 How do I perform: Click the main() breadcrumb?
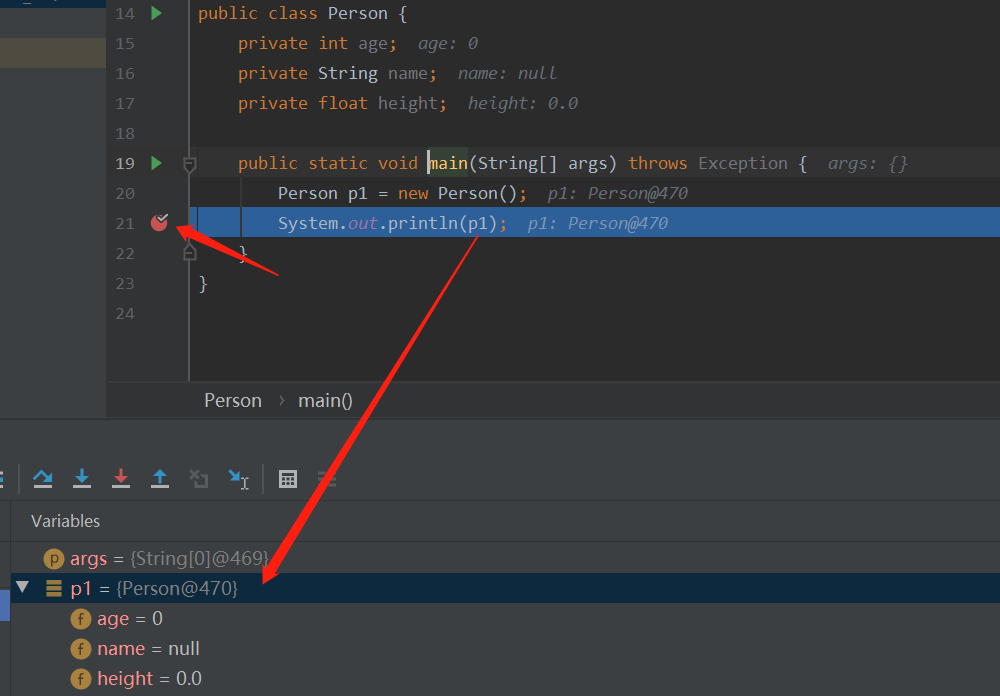[325, 400]
